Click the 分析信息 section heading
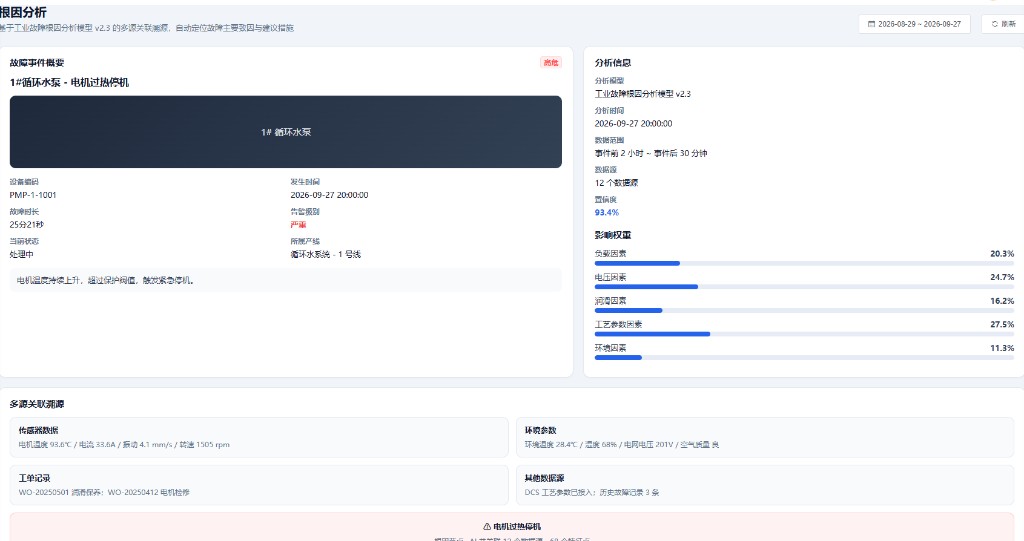1024x541 pixels. coord(613,63)
